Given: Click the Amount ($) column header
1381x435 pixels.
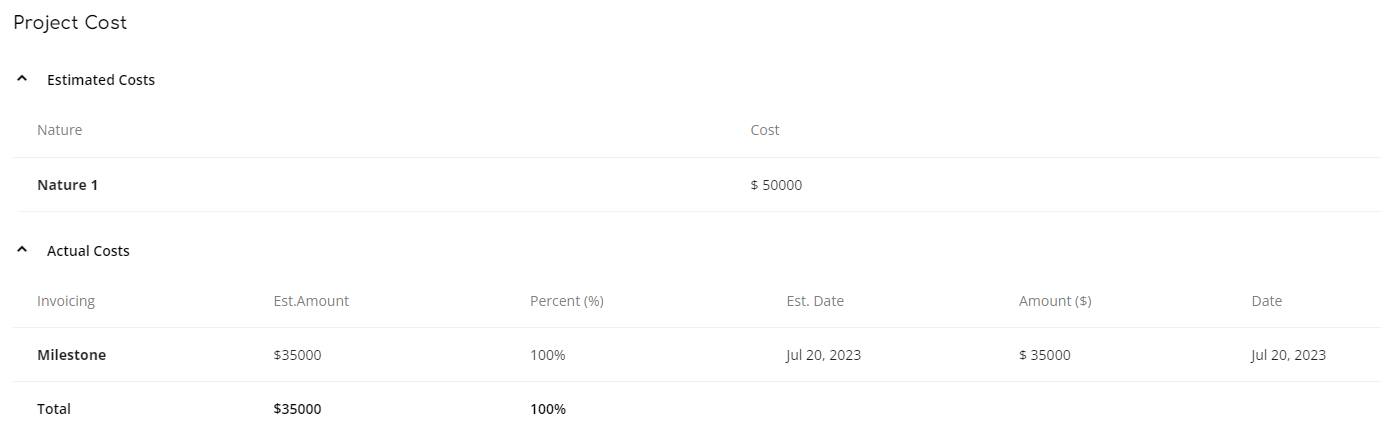Looking at the screenshot, I should pyautogui.click(x=1055, y=301).
